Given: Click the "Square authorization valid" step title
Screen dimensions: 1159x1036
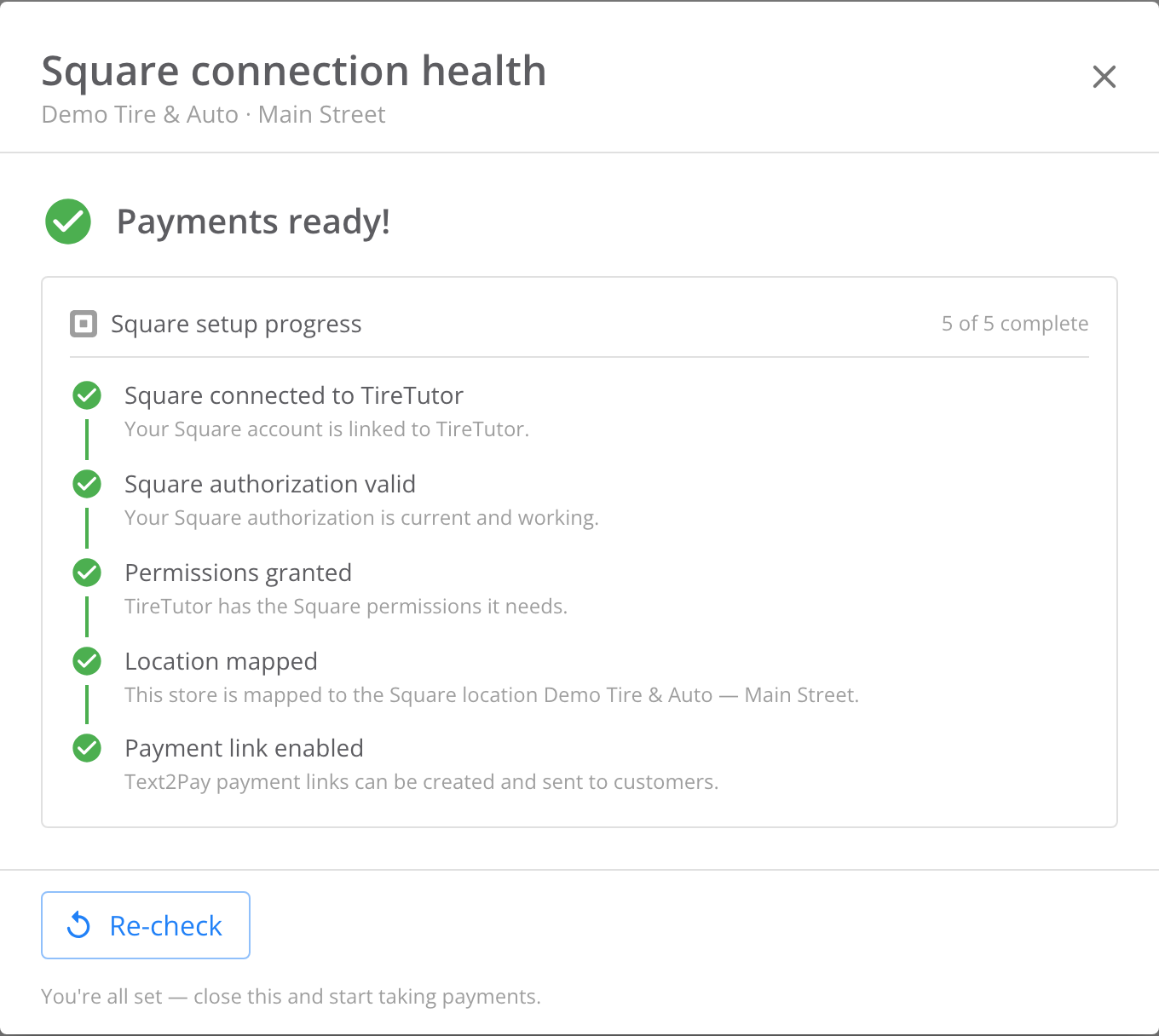Looking at the screenshot, I should pos(270,484).
